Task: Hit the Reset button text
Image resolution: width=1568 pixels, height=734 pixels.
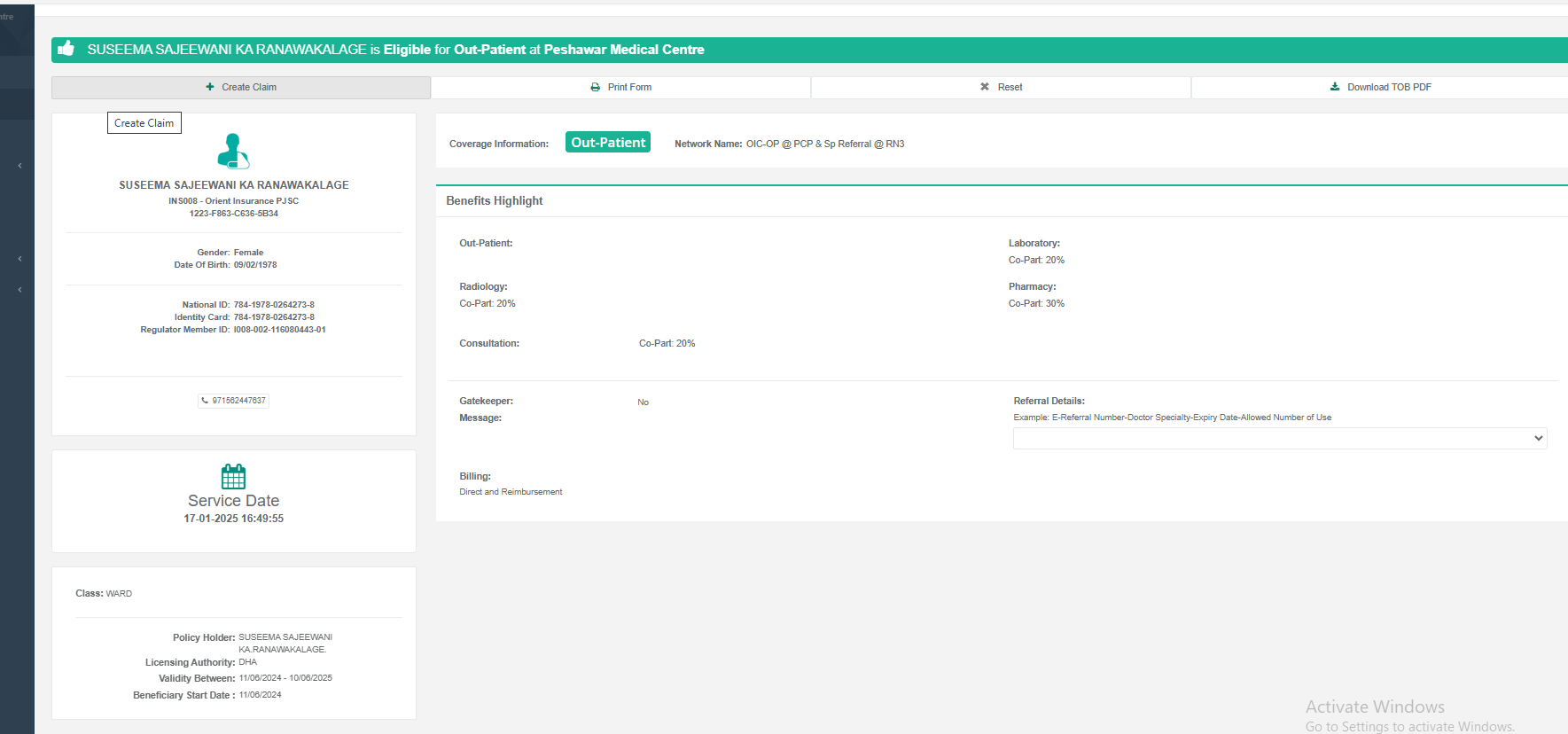Action: tap(1010, 87)
